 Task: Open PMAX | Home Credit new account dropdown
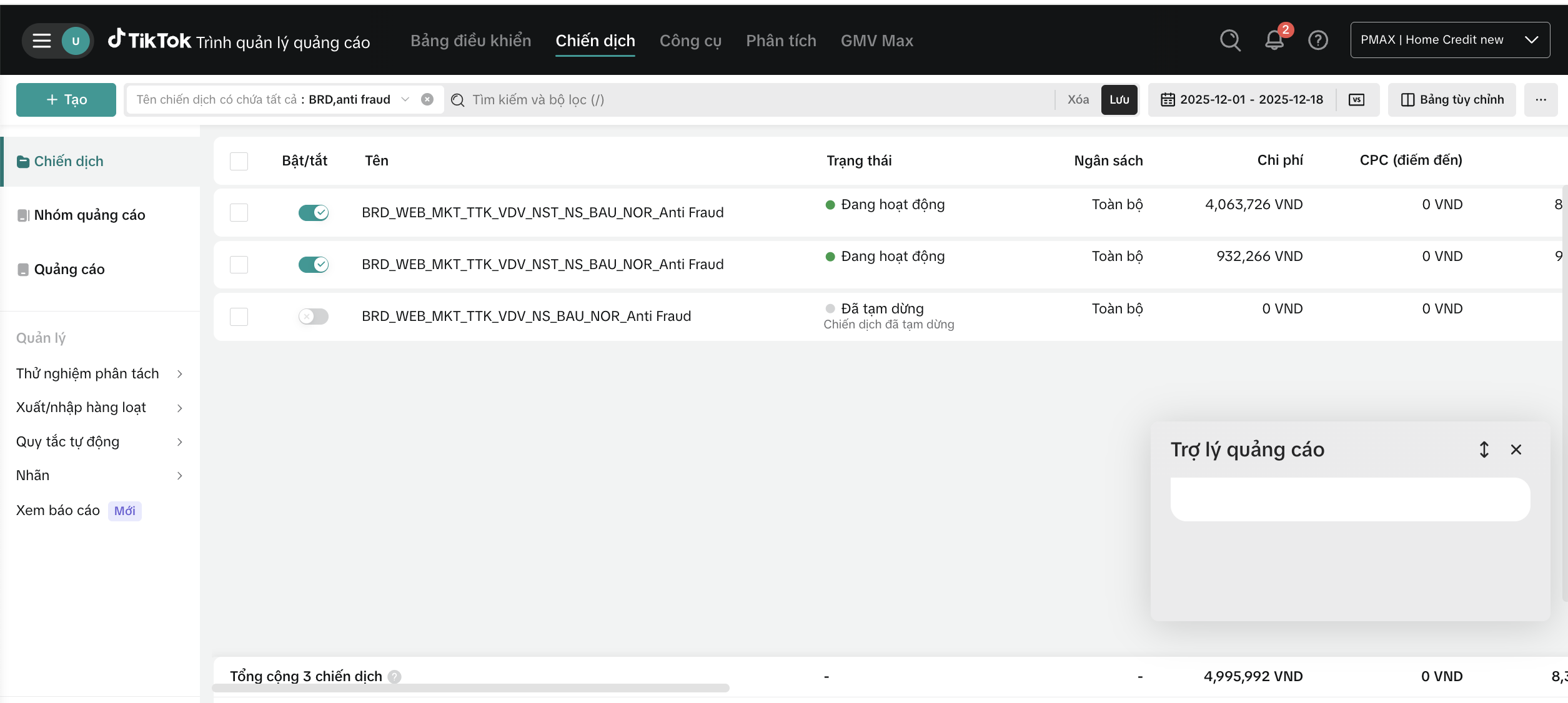pyautogui.click(x=1449, y=40)
